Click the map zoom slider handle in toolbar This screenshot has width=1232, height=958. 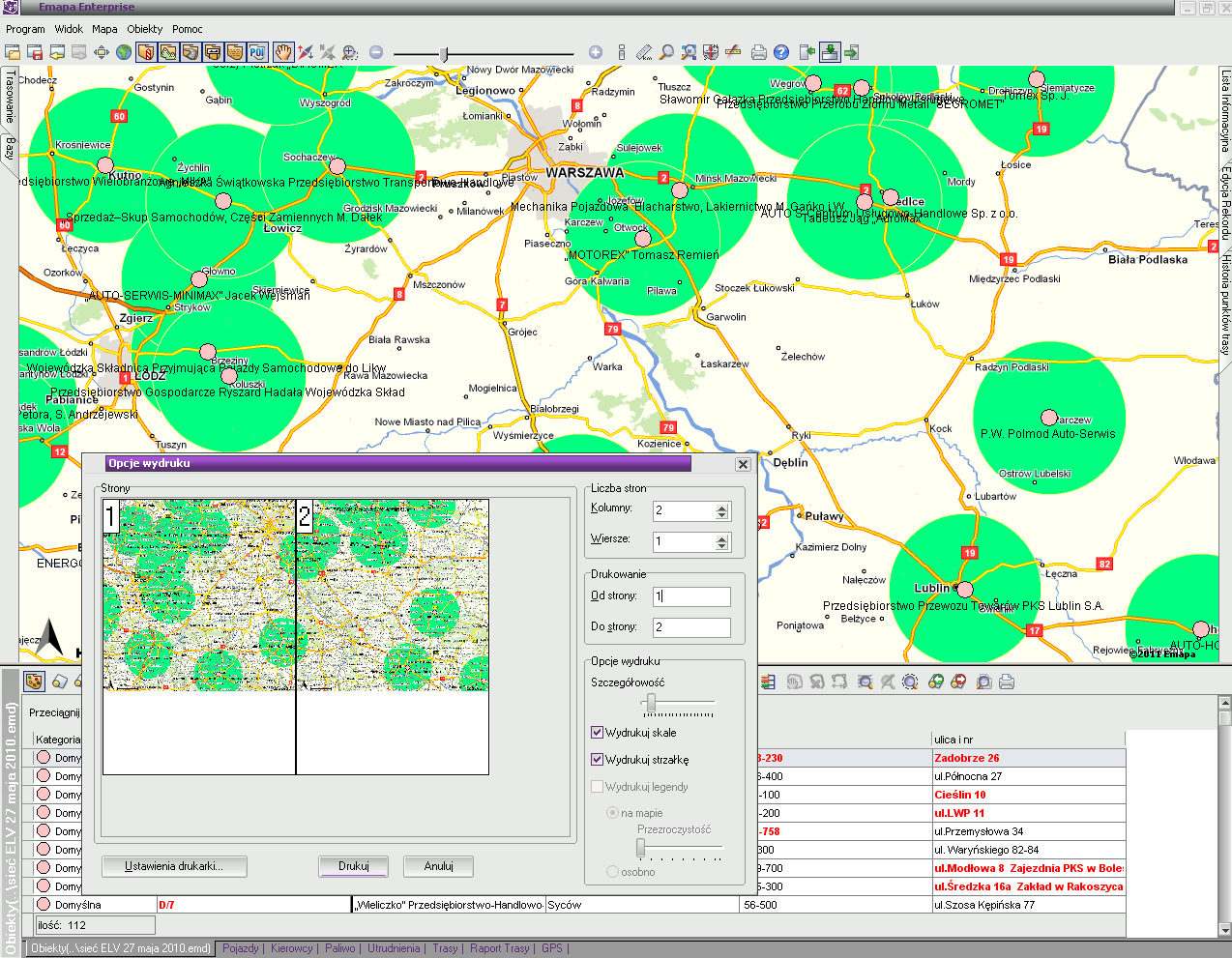click(x=444, y=53)
